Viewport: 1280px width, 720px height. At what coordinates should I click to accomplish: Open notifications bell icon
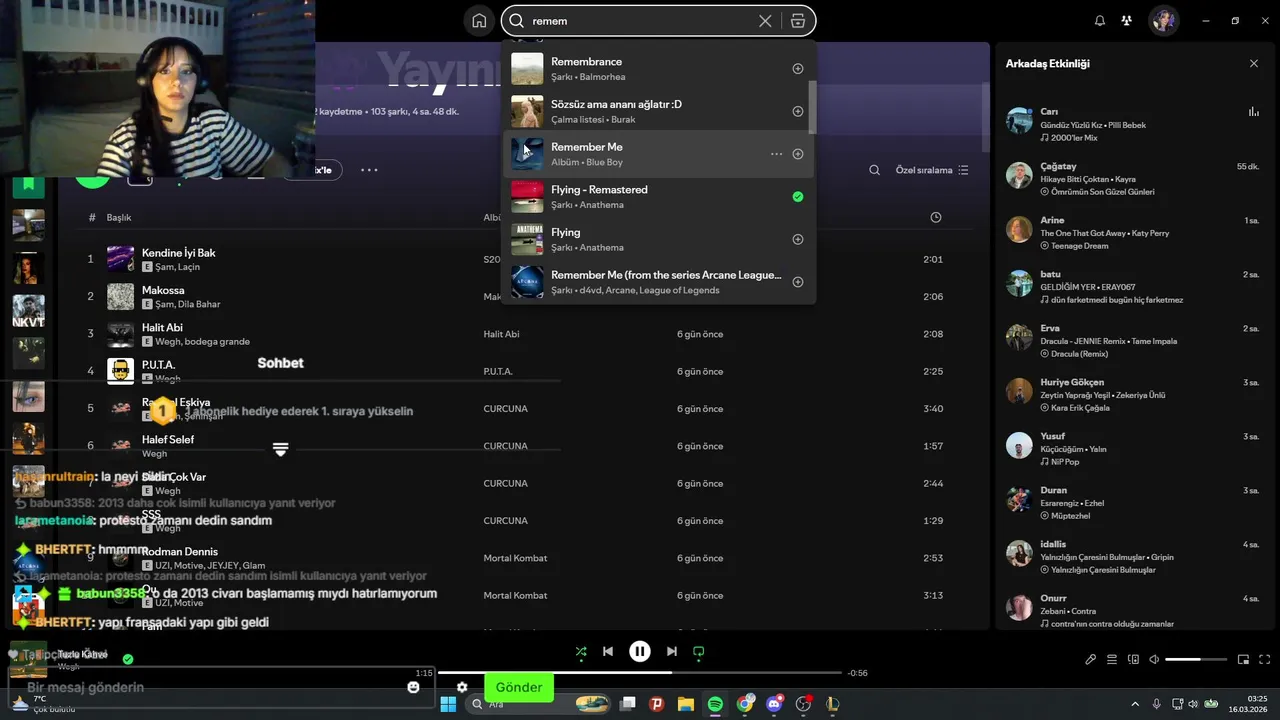click(x=1100, y=21)
